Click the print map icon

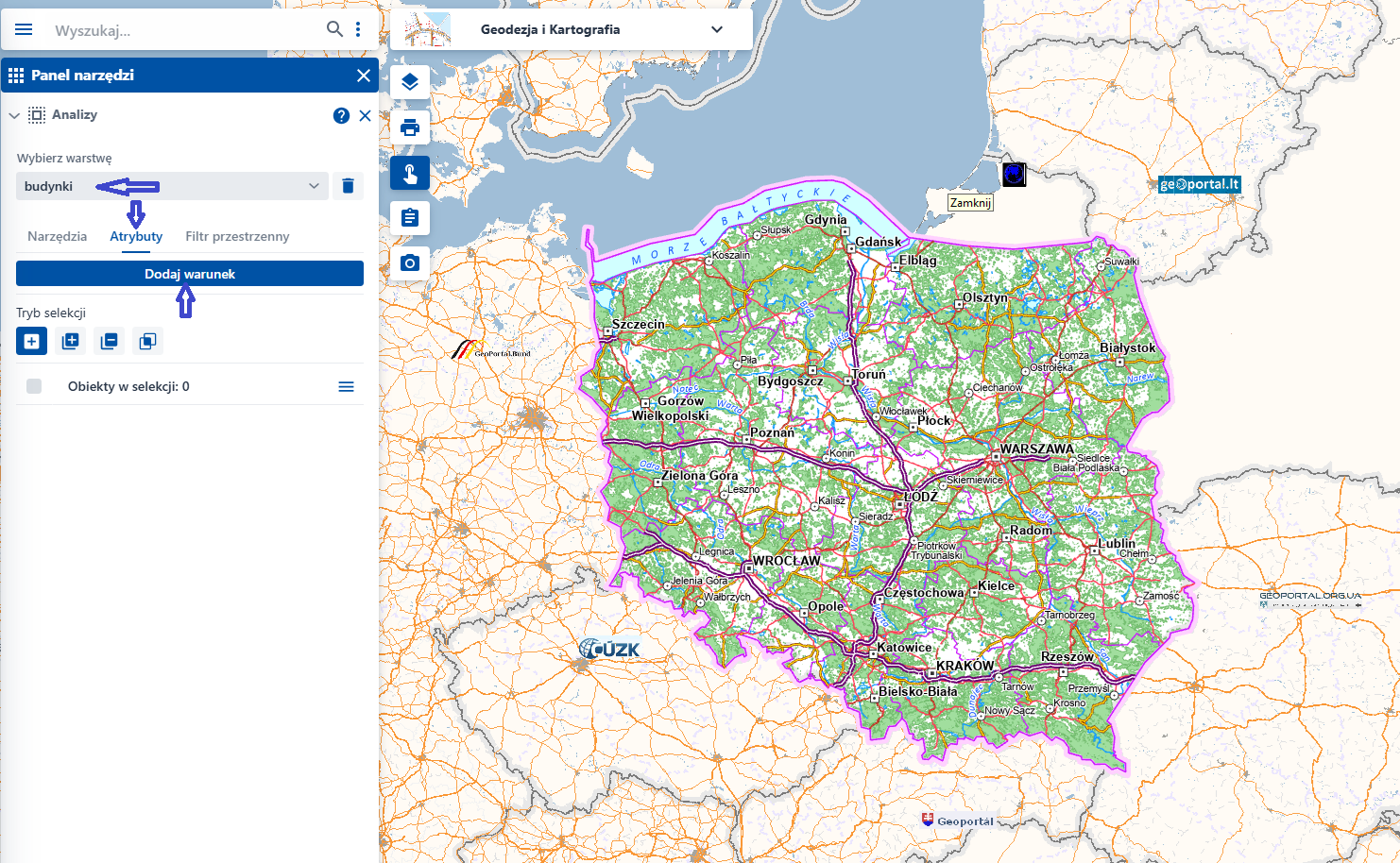click(410, 127)
